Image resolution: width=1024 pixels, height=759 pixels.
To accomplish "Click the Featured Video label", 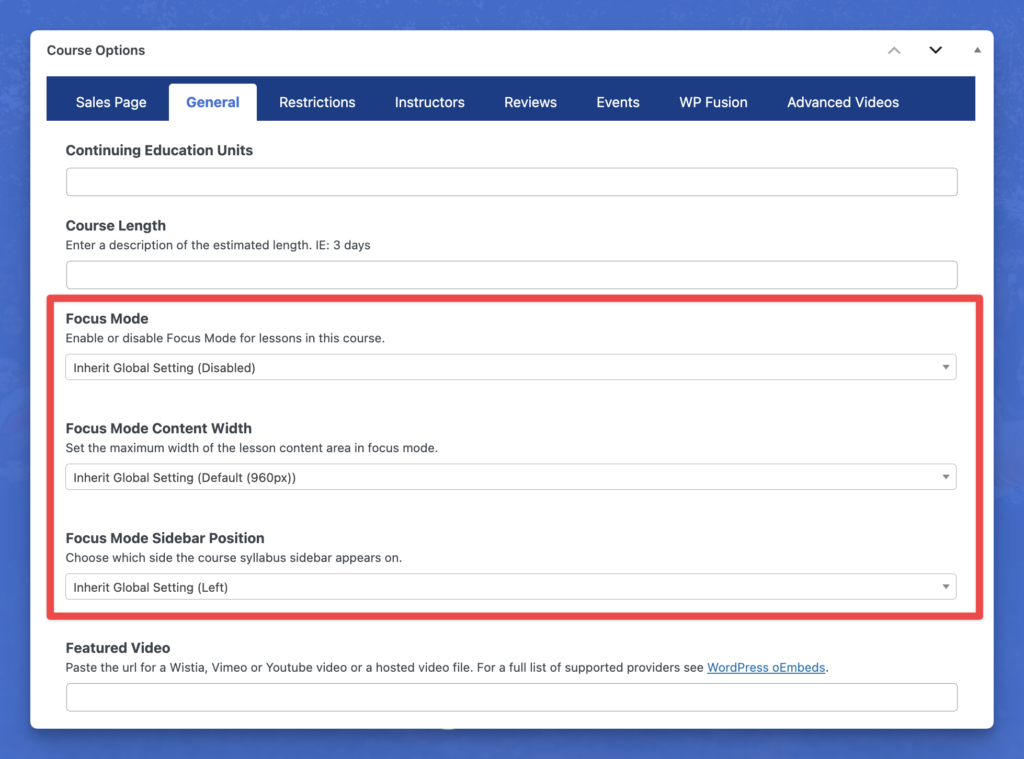I will [x=118, y=648].
